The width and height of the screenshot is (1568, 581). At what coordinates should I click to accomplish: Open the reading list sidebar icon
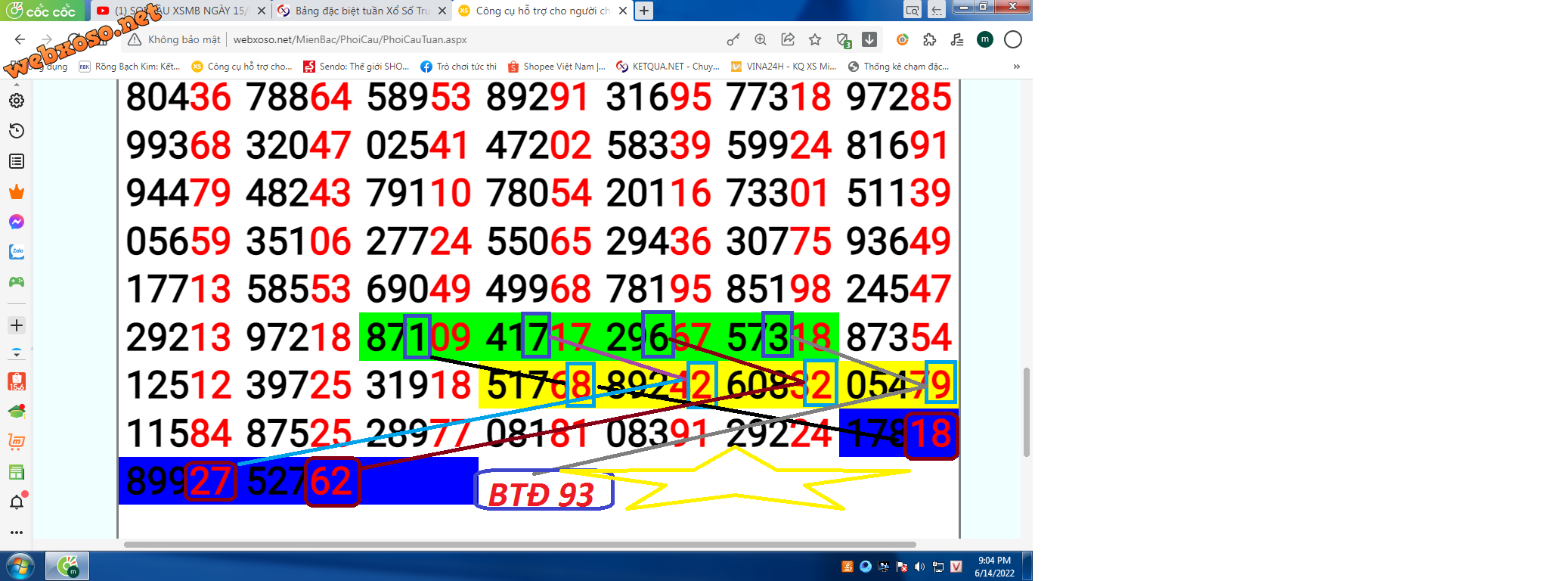coord(17,161)
